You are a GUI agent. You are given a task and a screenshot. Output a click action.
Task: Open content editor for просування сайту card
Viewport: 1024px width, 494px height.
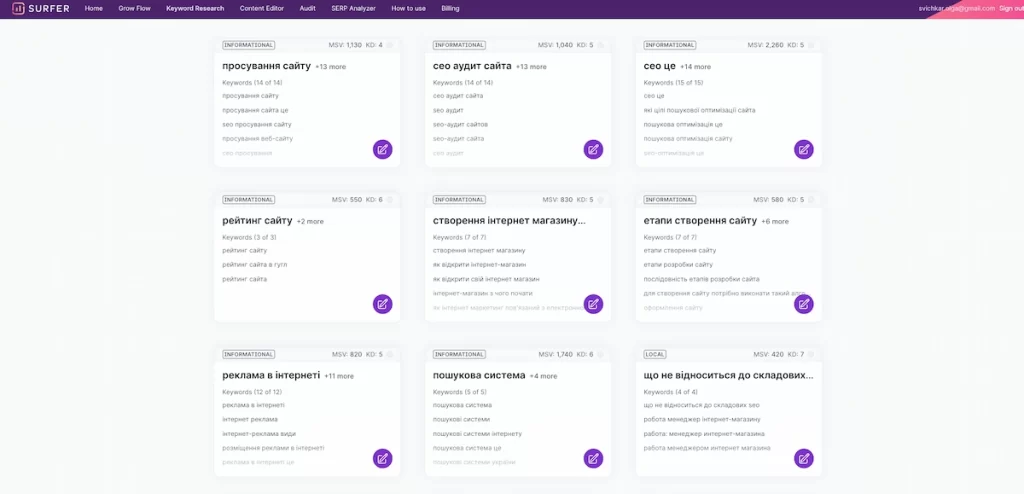383,150
